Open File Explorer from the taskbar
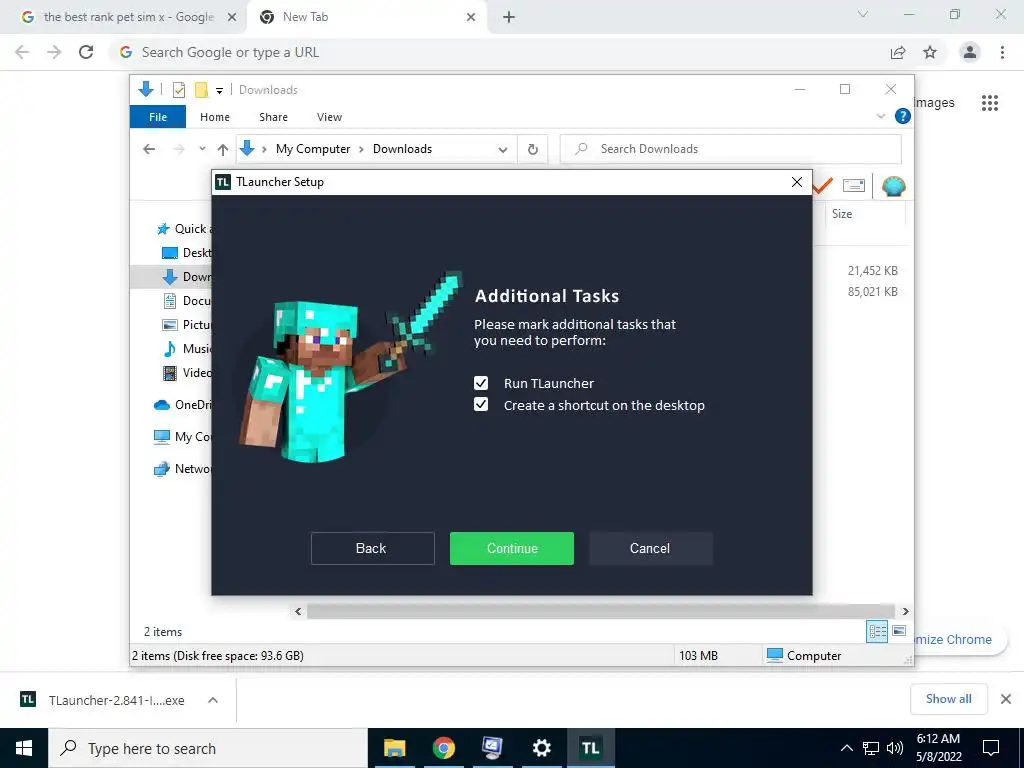This screenshot has width=1024, height=768. 394,748
